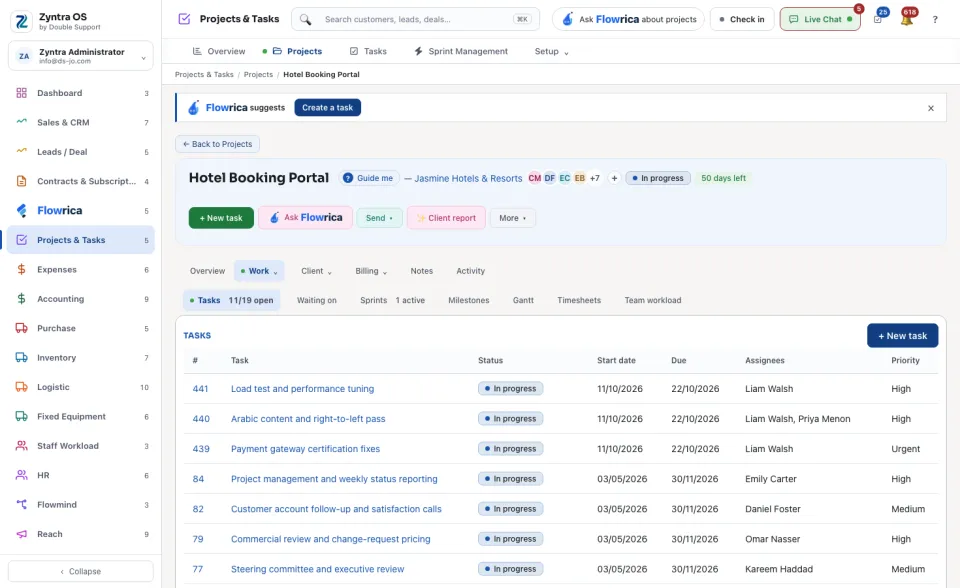This screenshot has height=588, width=960.
Task: Open the Logistic truck icon
Action: point(21,387)
